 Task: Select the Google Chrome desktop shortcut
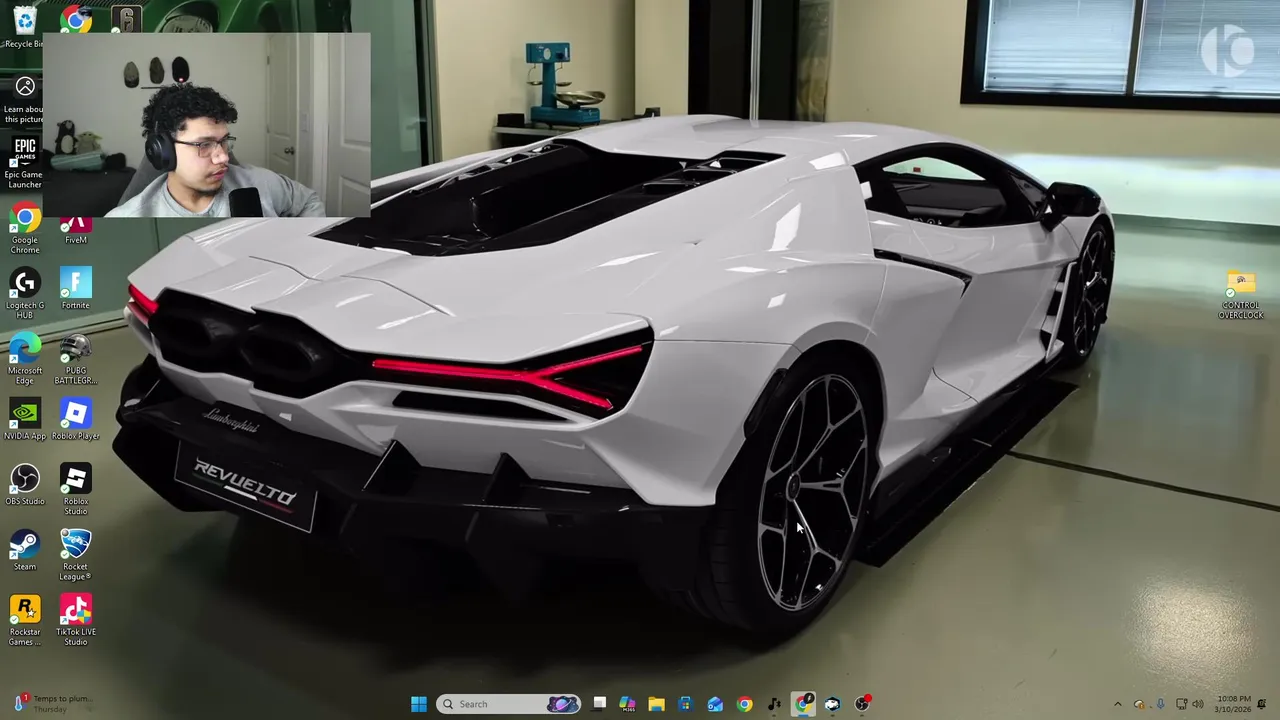24,229
